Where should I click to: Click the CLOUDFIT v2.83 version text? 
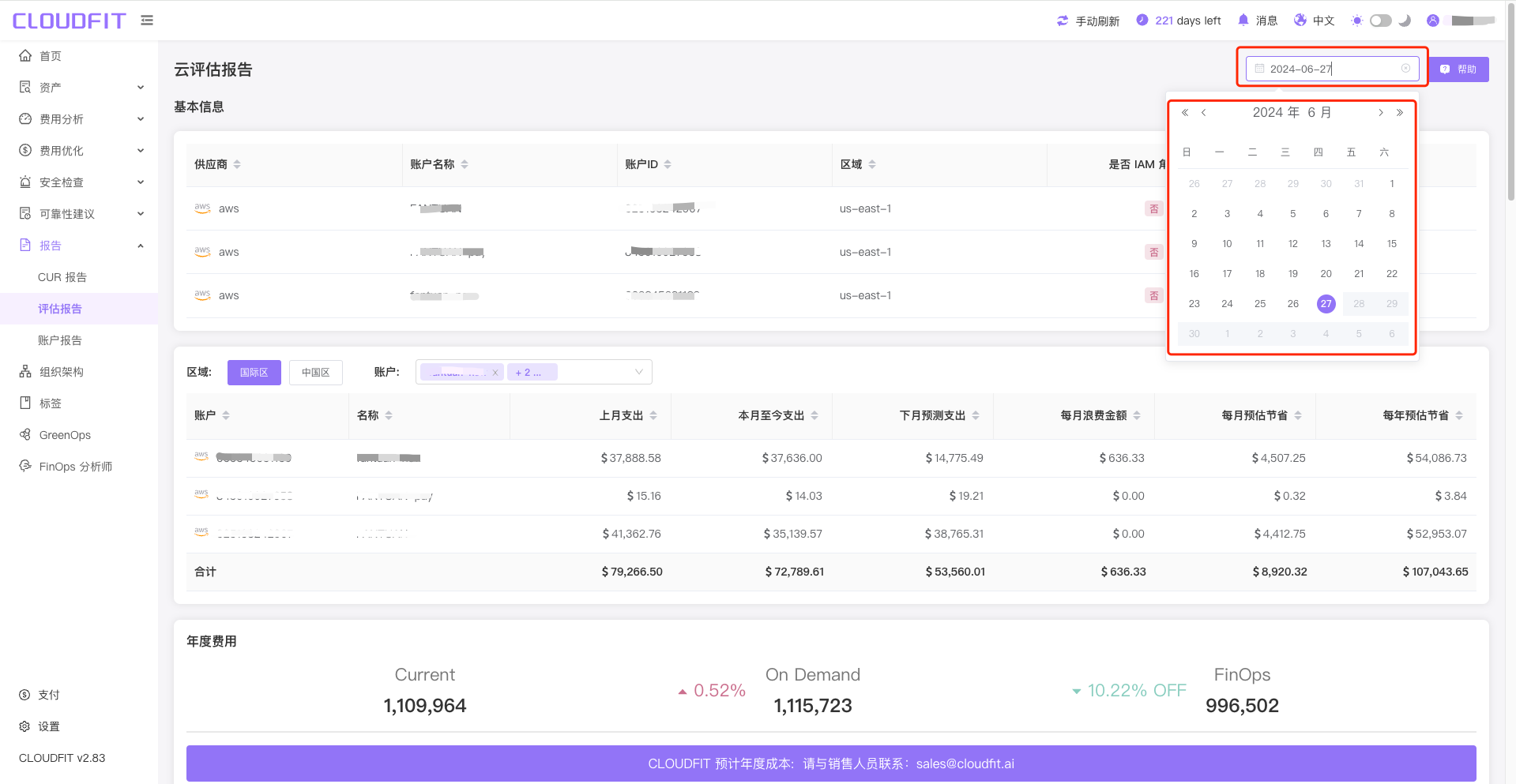(x=62, y=758)
